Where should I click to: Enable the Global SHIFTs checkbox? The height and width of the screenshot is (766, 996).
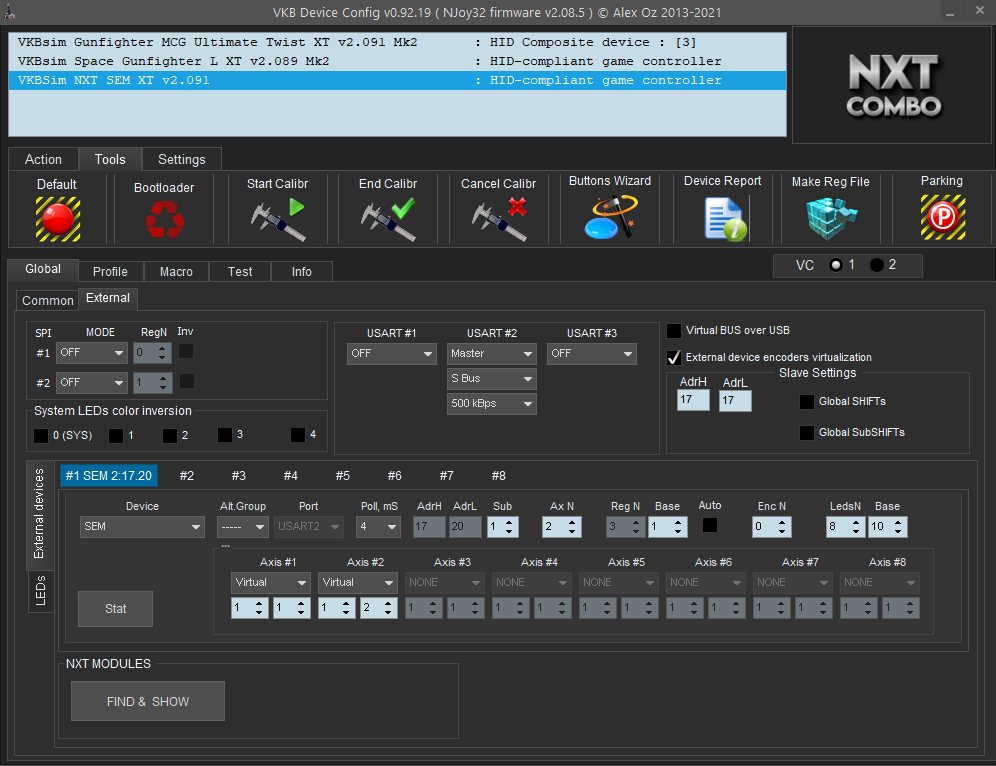pyautogui.click(x=807, y=402)
